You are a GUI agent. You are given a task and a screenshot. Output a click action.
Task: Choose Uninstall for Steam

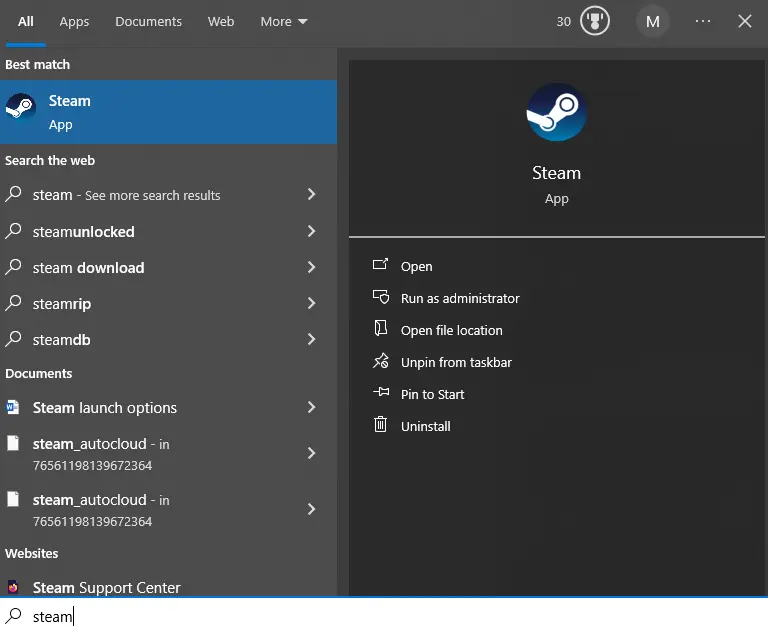(426, 426)
